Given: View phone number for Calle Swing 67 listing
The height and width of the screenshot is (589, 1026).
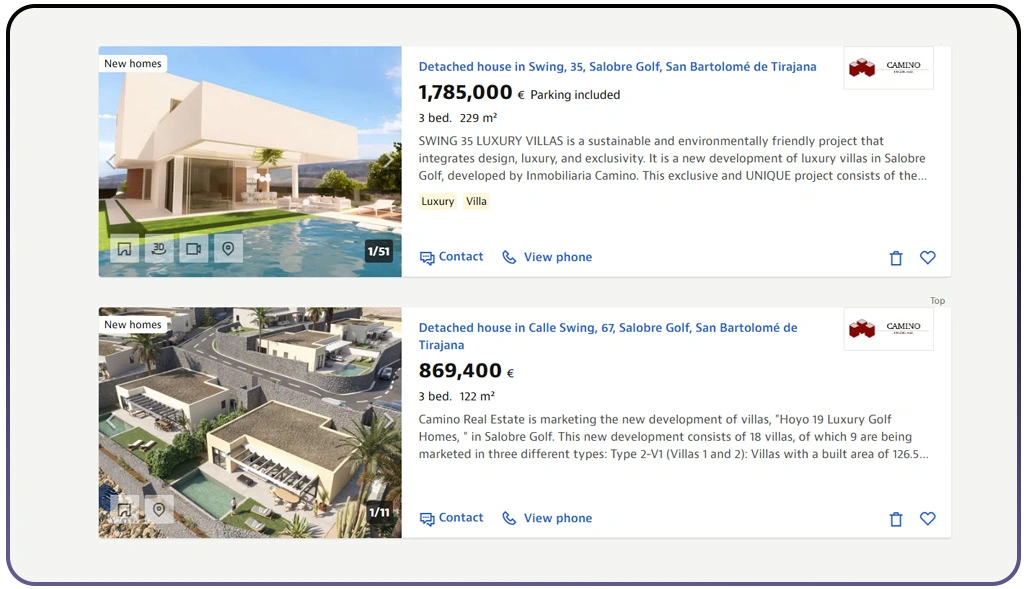Looking at the screenshot, I should (x=547, y=518).
